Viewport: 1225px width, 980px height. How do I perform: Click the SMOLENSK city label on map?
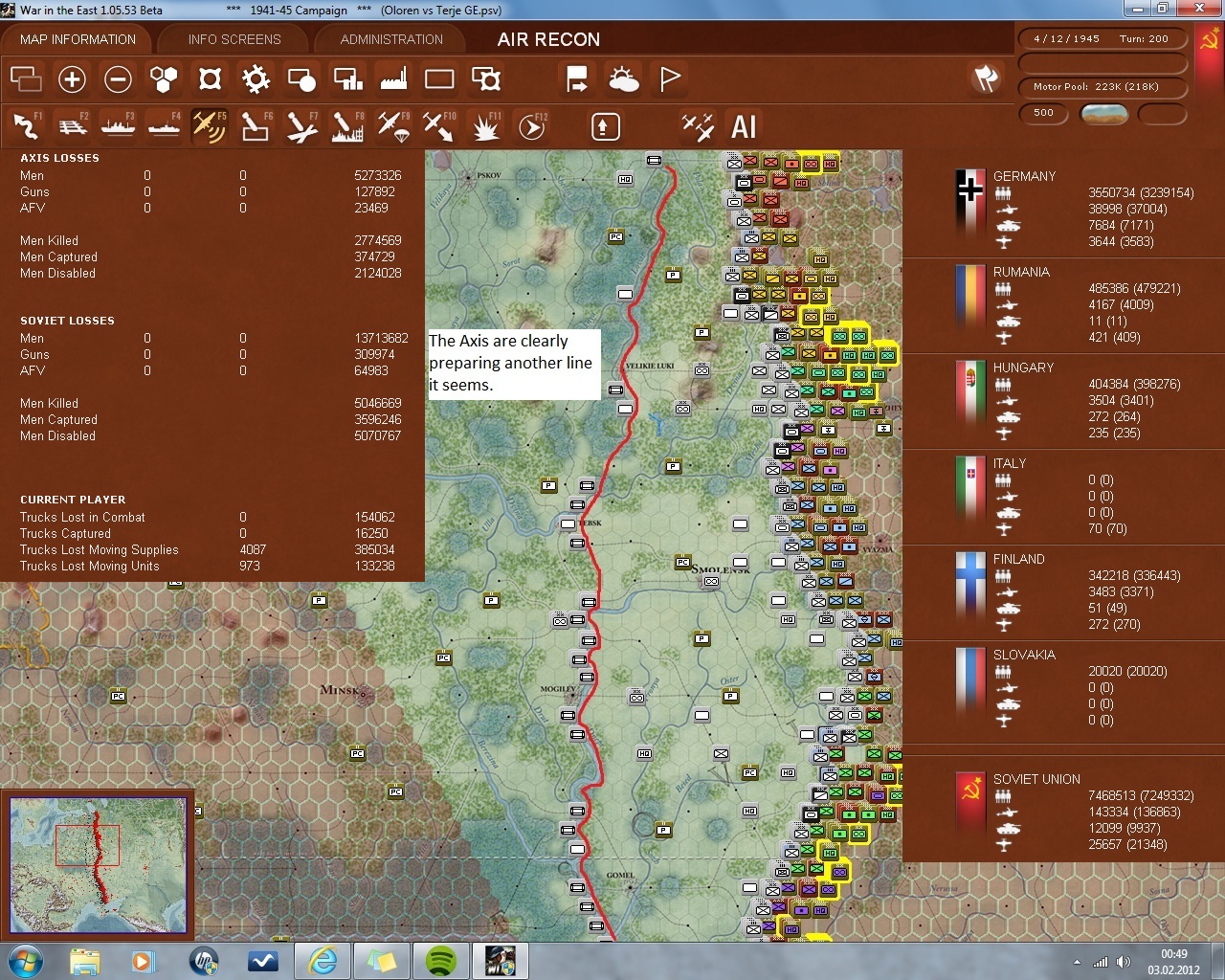click(x=721, y=569)
